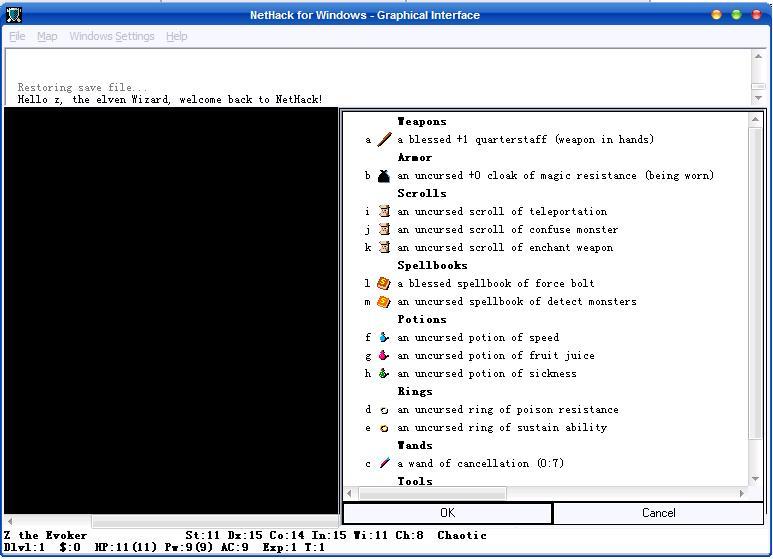The image size is (773, 559).
Task: Click the wand of cancellation icon
Action: click(384, 463)
